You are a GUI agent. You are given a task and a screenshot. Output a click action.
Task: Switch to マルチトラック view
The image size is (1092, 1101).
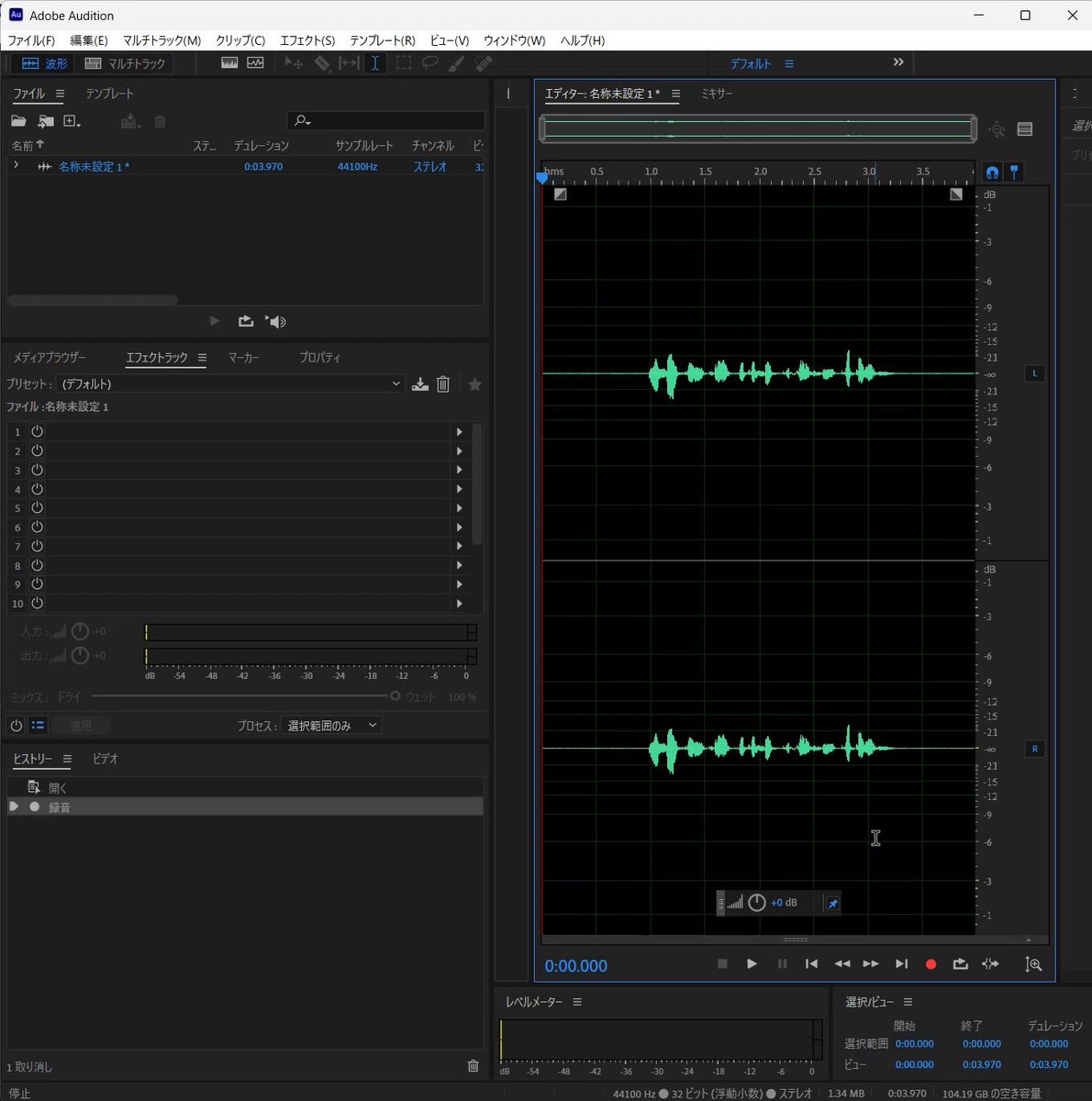pyautogui.click(x=125, y=63)
